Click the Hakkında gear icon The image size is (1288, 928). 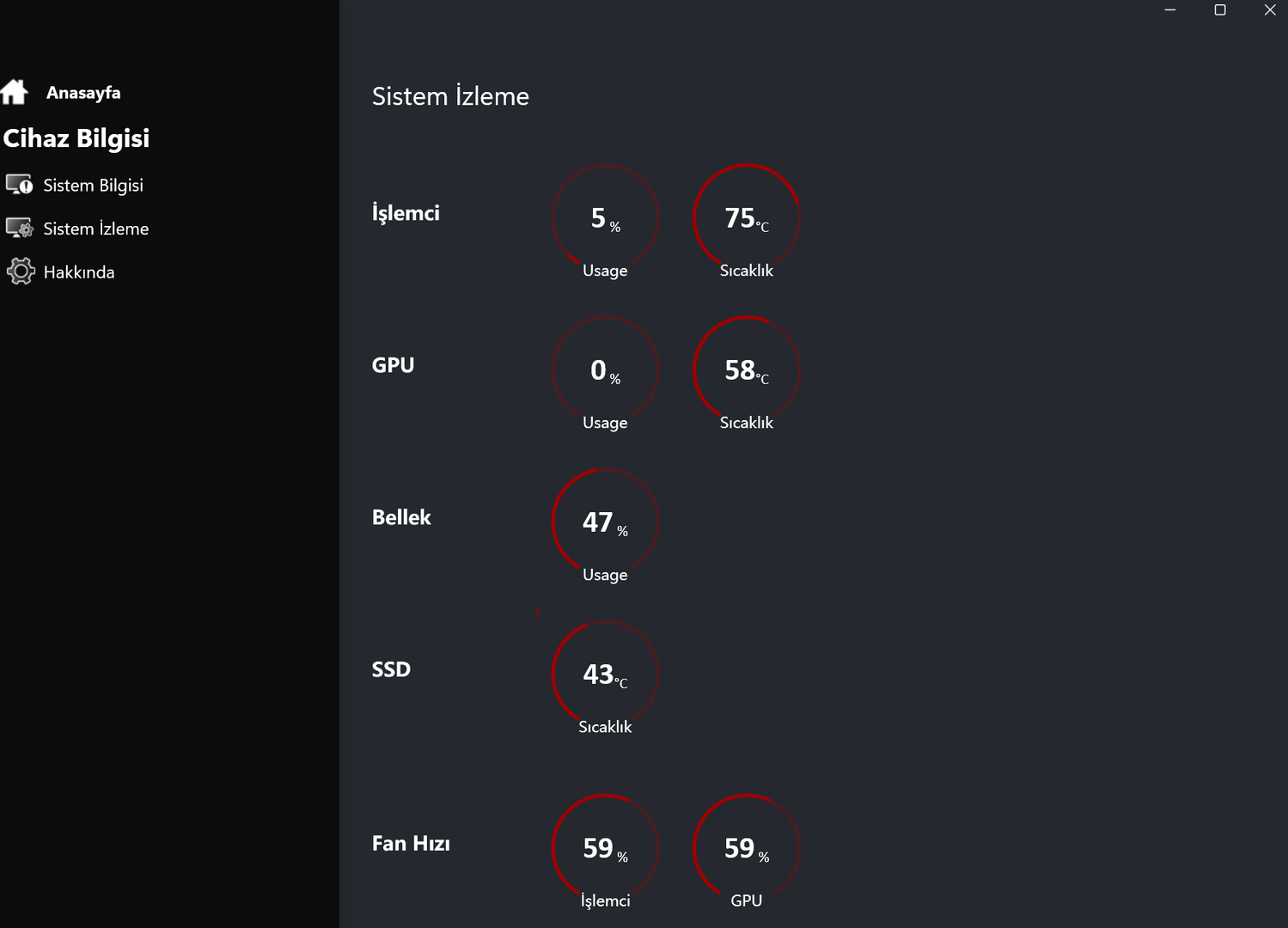click(x=20, y=272)
